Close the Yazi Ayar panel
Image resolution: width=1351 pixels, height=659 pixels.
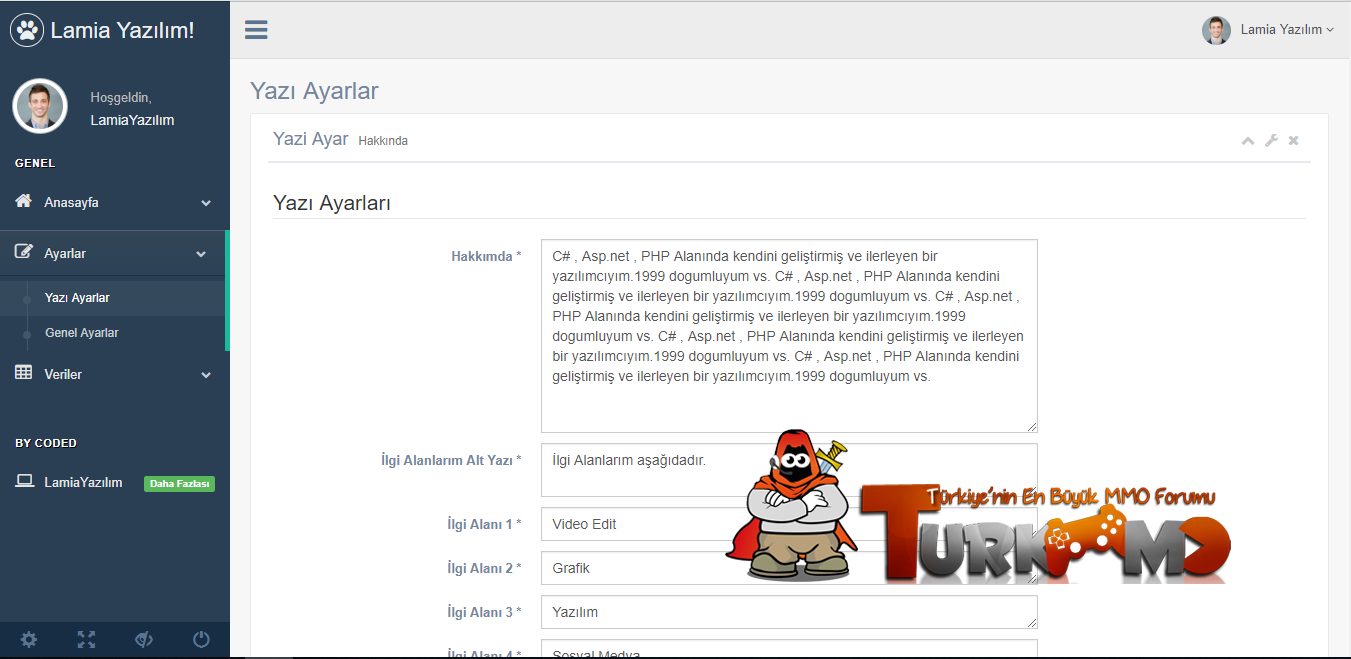tap(1293, 140)
